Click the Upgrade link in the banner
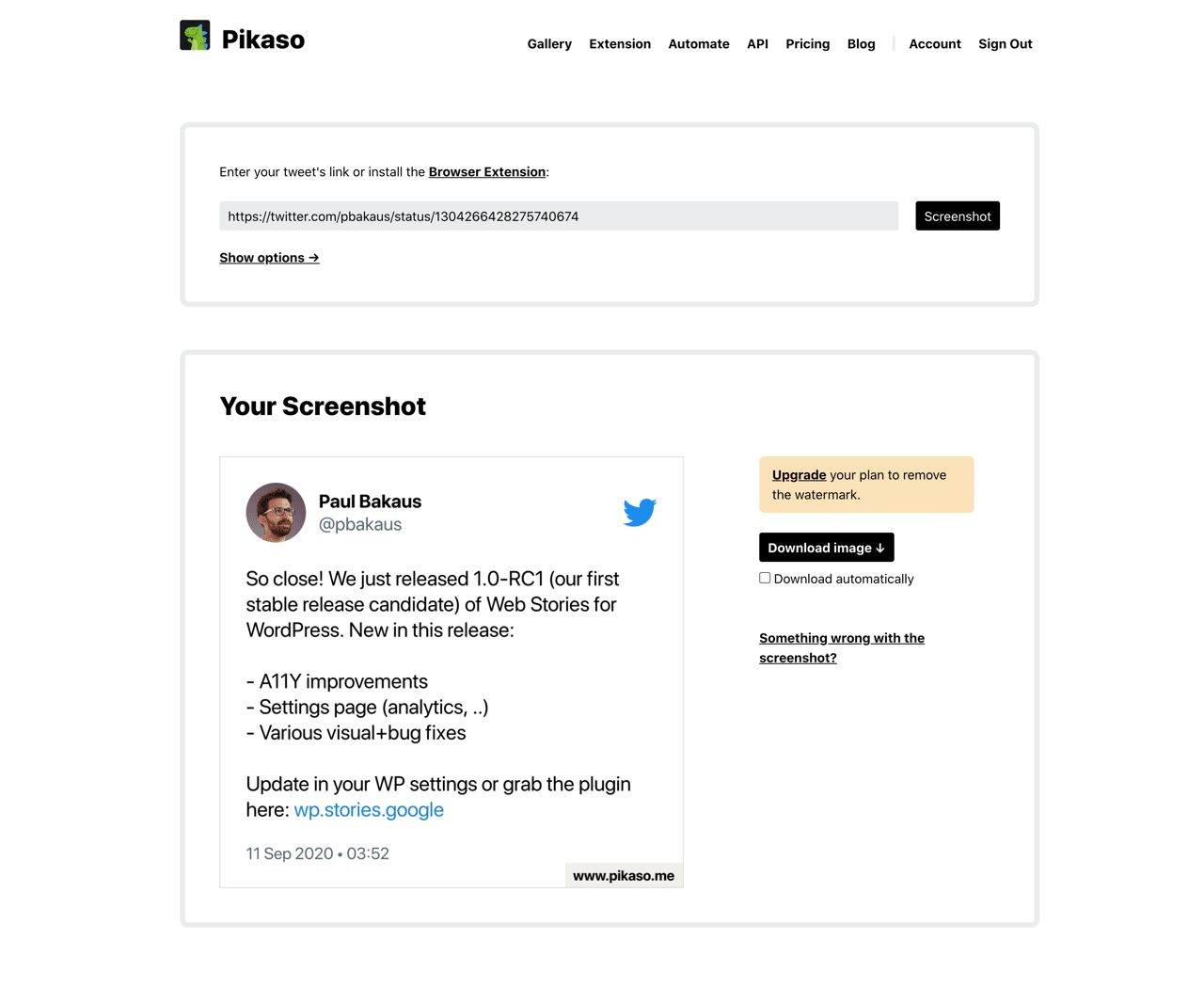Screen dimensions: 1204x988 [799, 474]
